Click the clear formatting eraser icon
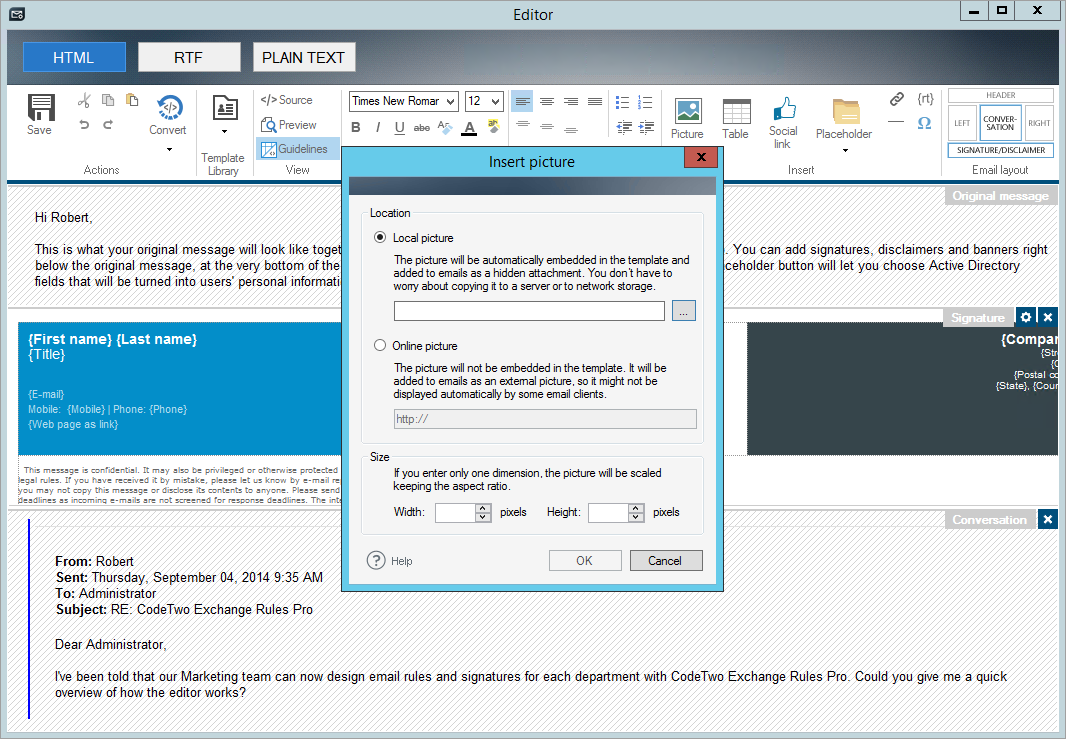Screen dimensions: 1066x739 pos(445,127)
